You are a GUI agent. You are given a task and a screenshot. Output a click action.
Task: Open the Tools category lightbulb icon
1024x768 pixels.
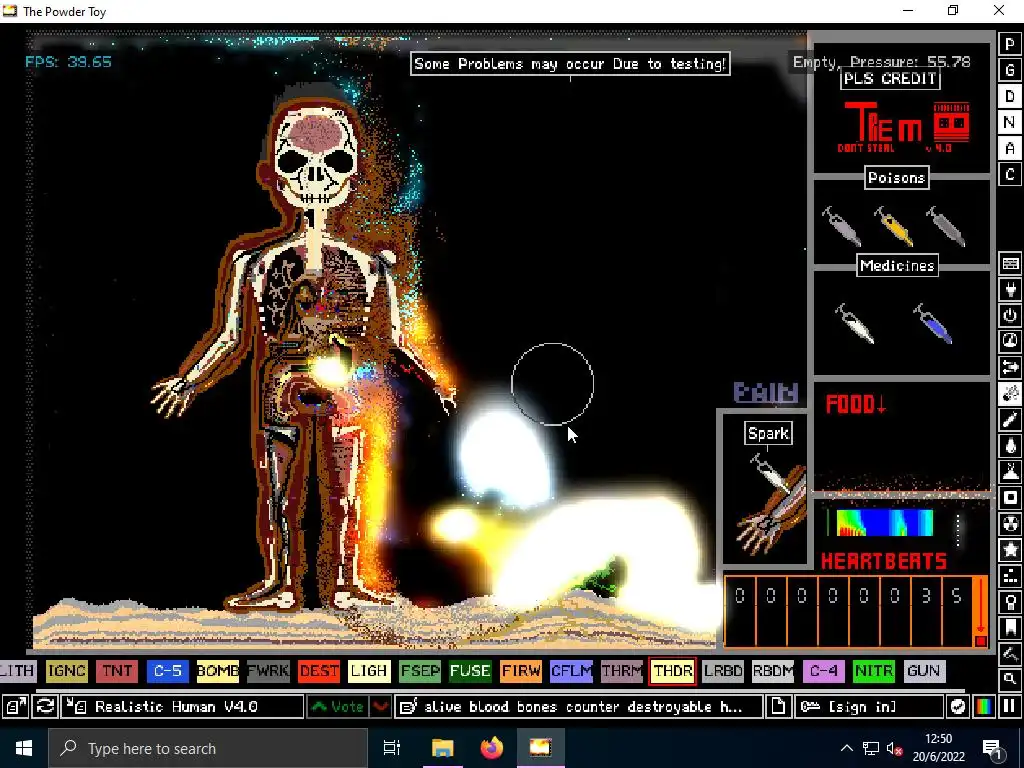point(1010,601)
